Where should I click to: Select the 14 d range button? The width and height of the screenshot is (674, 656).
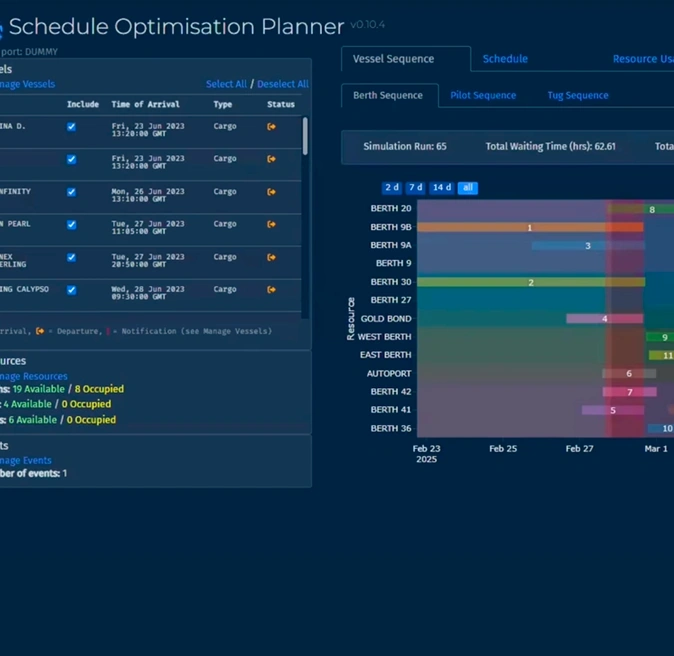[442, 187]
